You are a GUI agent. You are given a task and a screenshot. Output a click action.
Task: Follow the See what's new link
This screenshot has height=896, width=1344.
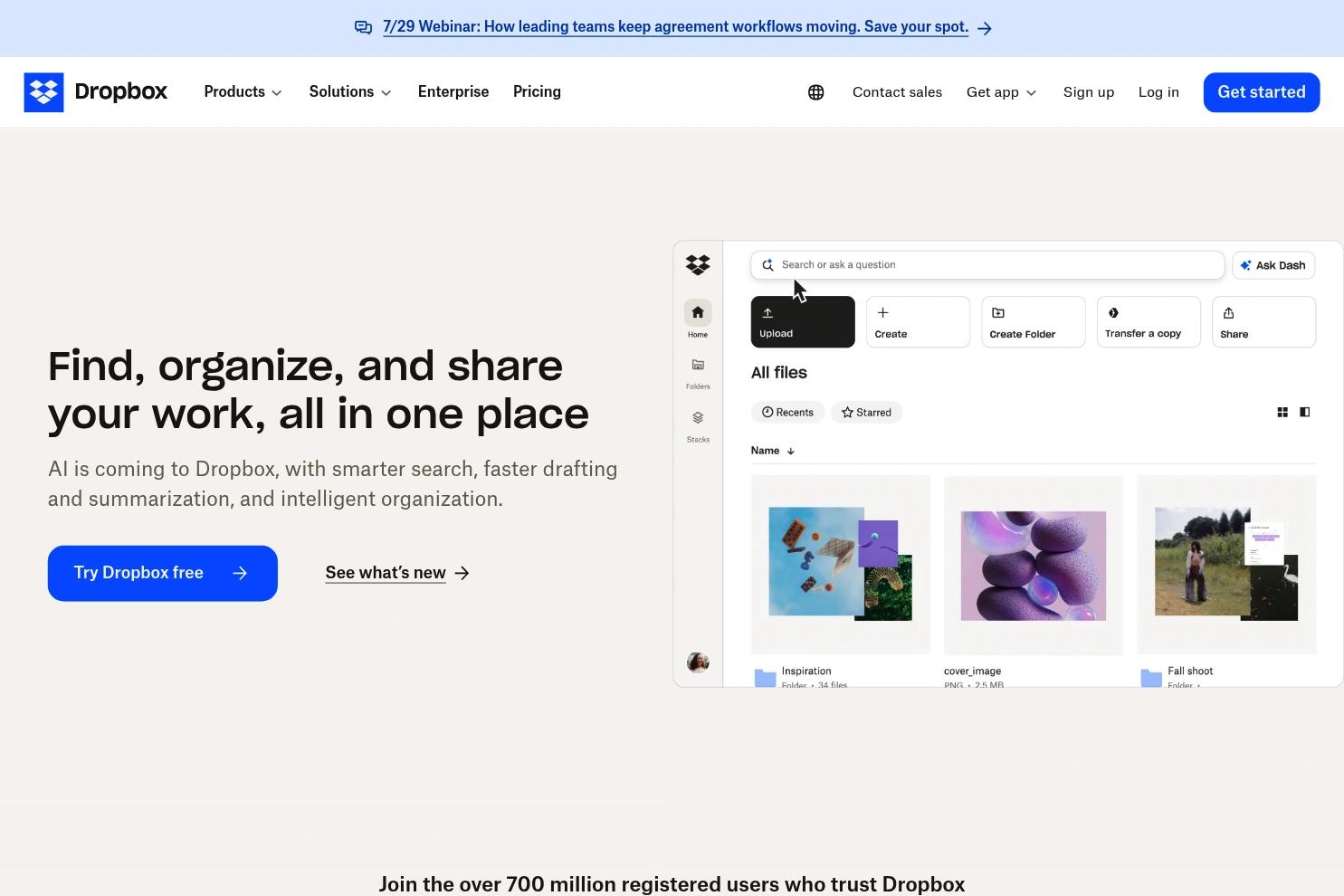pyautogui.click(x=386, y=573)
